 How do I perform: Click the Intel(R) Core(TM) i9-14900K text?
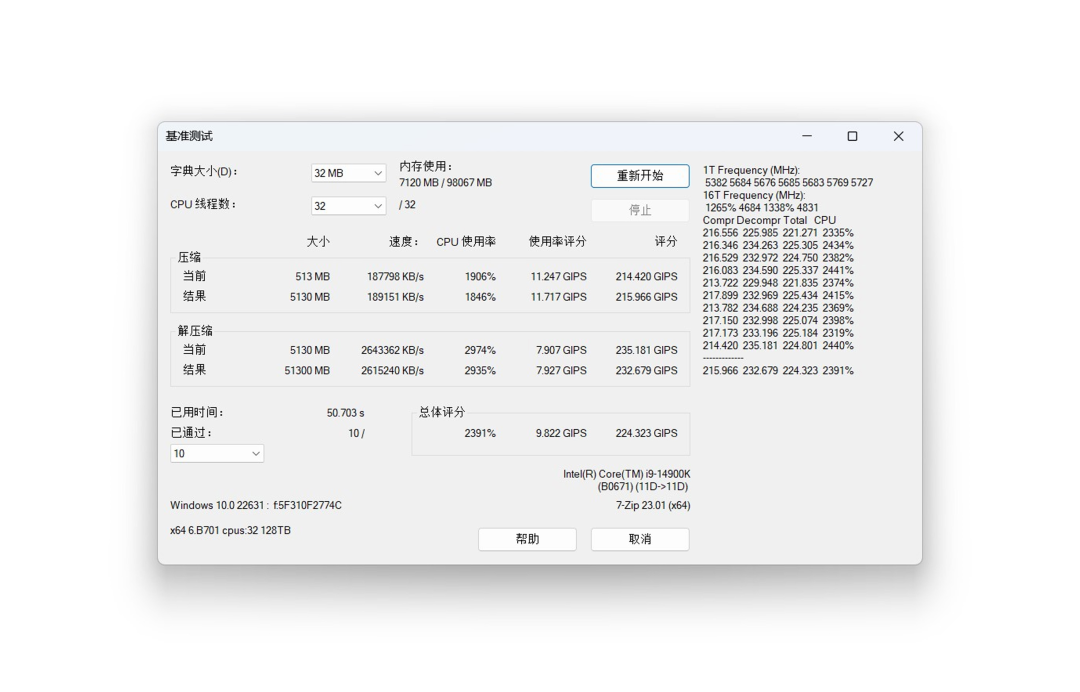(627, 474)
